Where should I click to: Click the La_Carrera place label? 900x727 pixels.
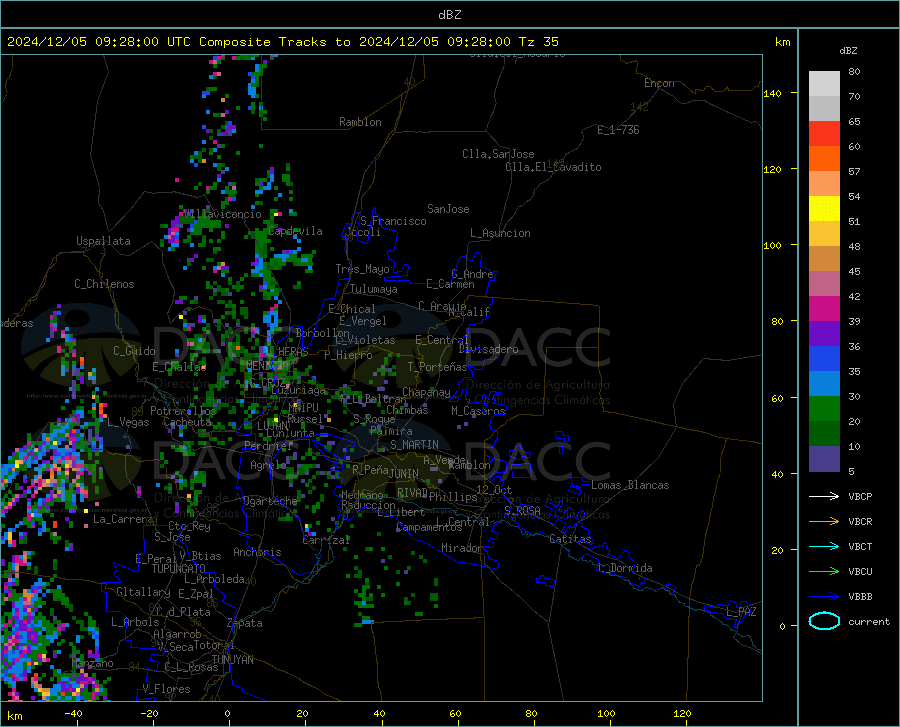click(123, 519)
